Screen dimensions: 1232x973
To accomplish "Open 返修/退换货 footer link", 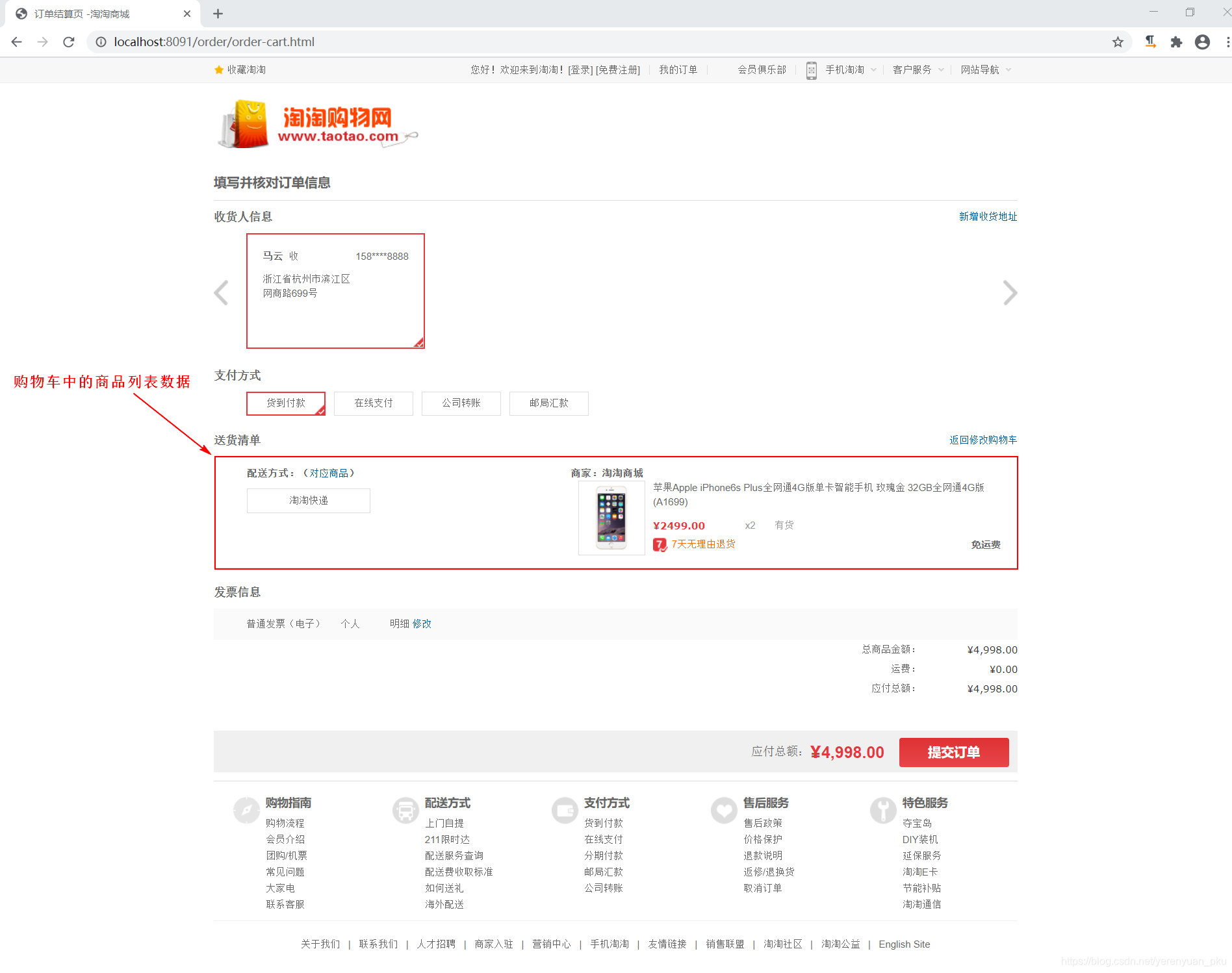I will [769, 872].
